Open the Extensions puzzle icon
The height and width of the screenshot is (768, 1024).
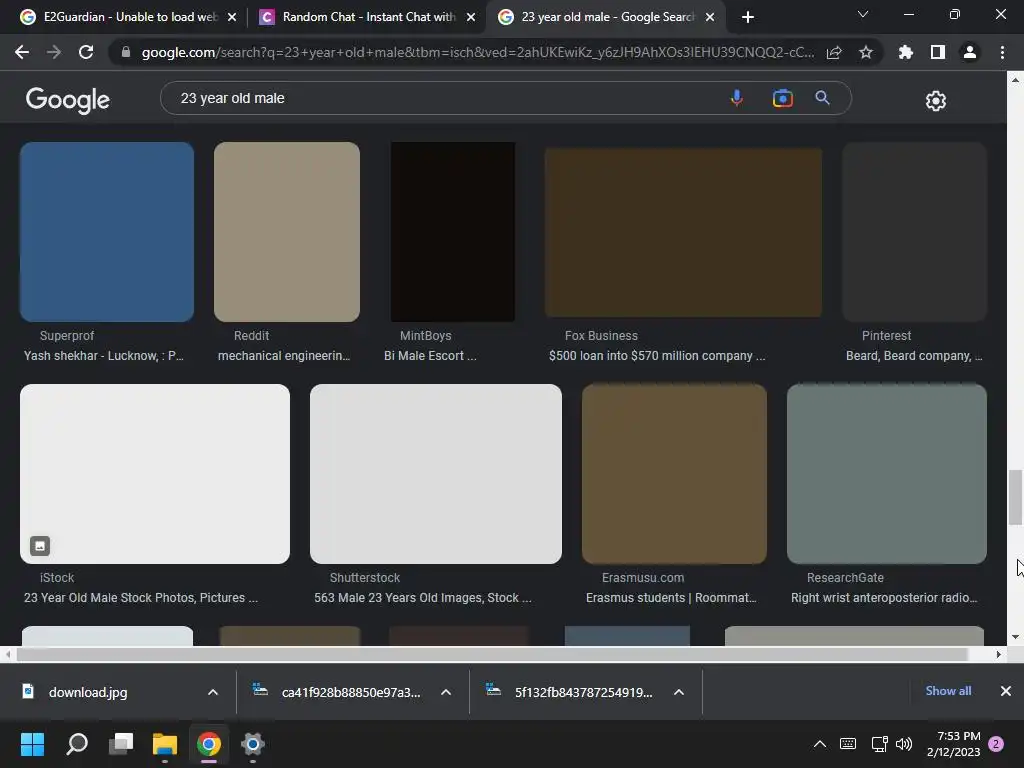(905, 52)
